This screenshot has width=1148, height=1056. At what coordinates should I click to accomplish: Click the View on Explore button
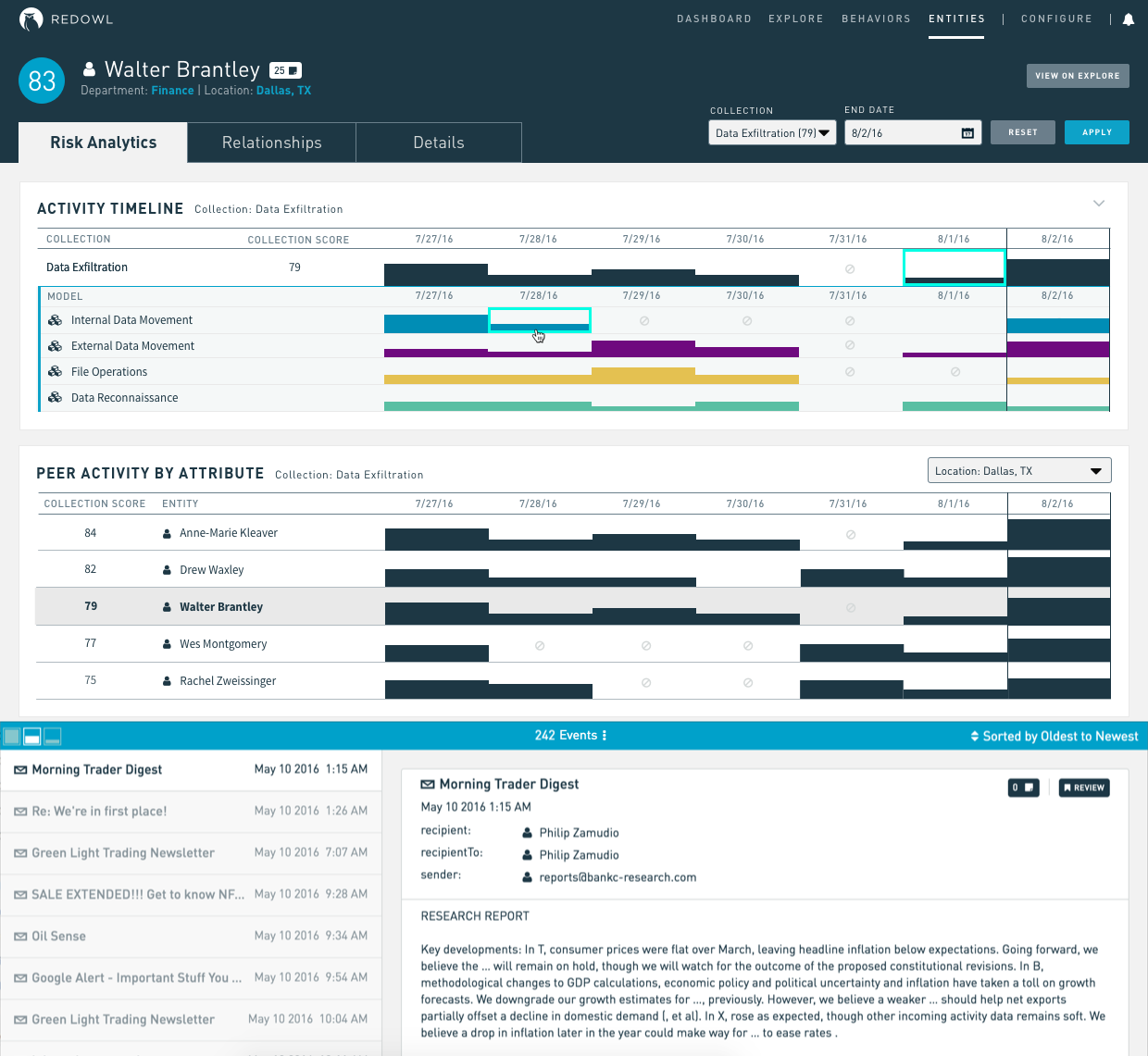coord(1078,76)
